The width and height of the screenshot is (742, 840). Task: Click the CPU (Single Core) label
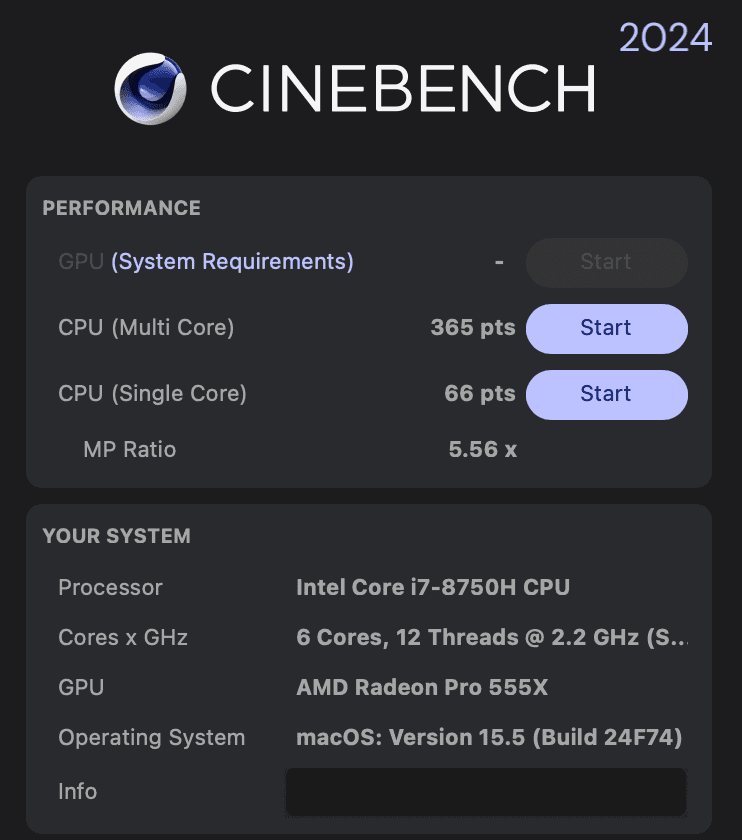click(152, 394)
